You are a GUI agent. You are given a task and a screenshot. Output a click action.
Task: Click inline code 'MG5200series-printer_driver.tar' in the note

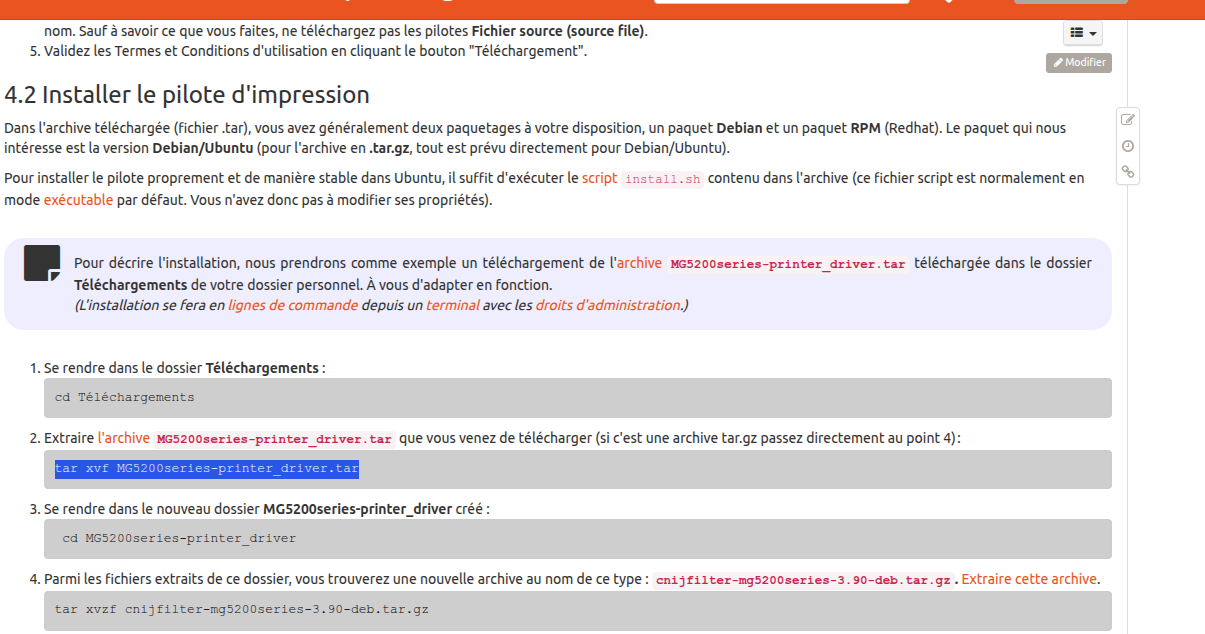coord(788,264)
